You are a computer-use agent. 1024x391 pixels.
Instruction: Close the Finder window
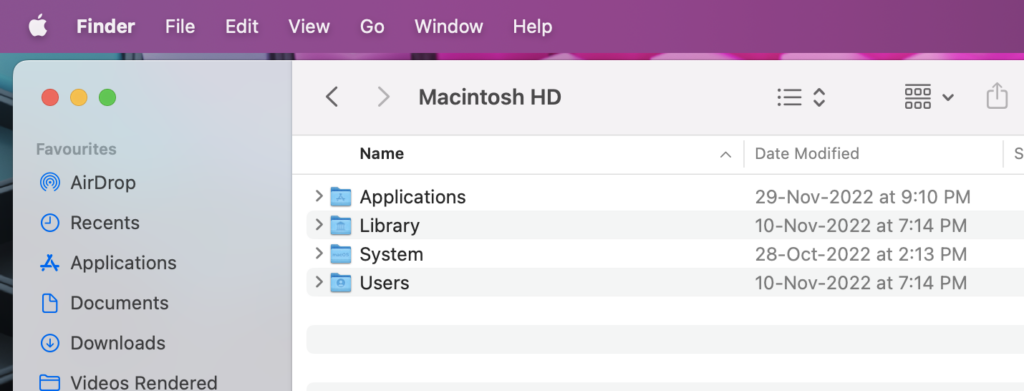pos(50,98)
